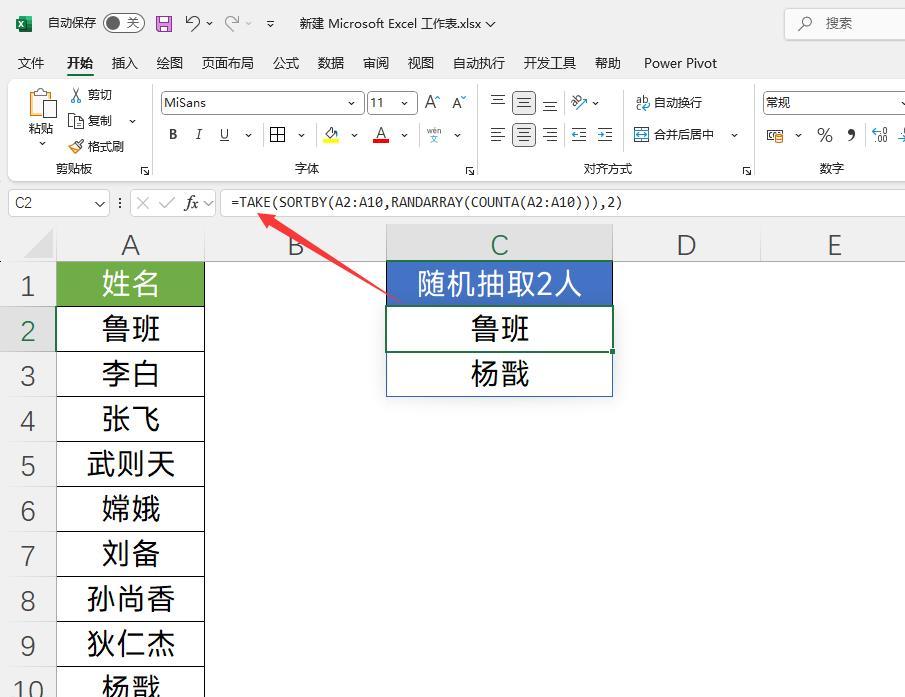This screenshot has width=905, height=697.
Task: Click the Copy icon
Action: (76, 121)
